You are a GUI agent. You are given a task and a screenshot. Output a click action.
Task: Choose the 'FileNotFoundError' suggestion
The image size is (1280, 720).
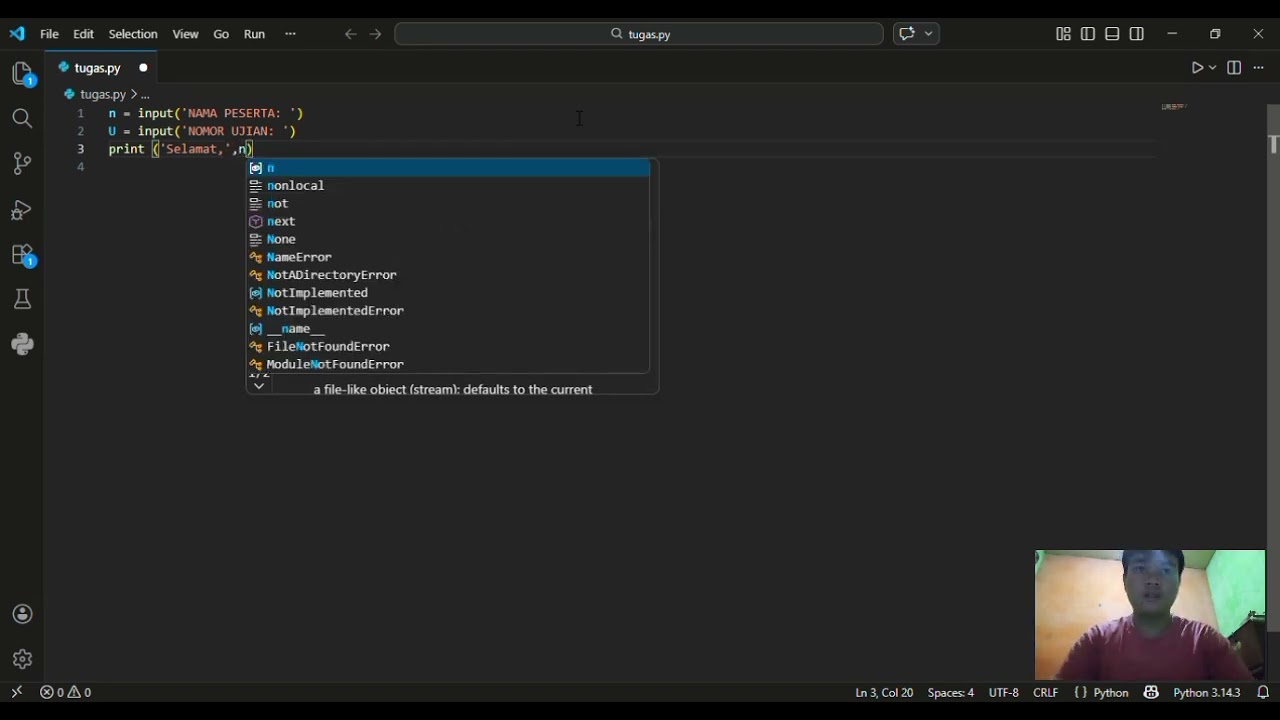448,347
